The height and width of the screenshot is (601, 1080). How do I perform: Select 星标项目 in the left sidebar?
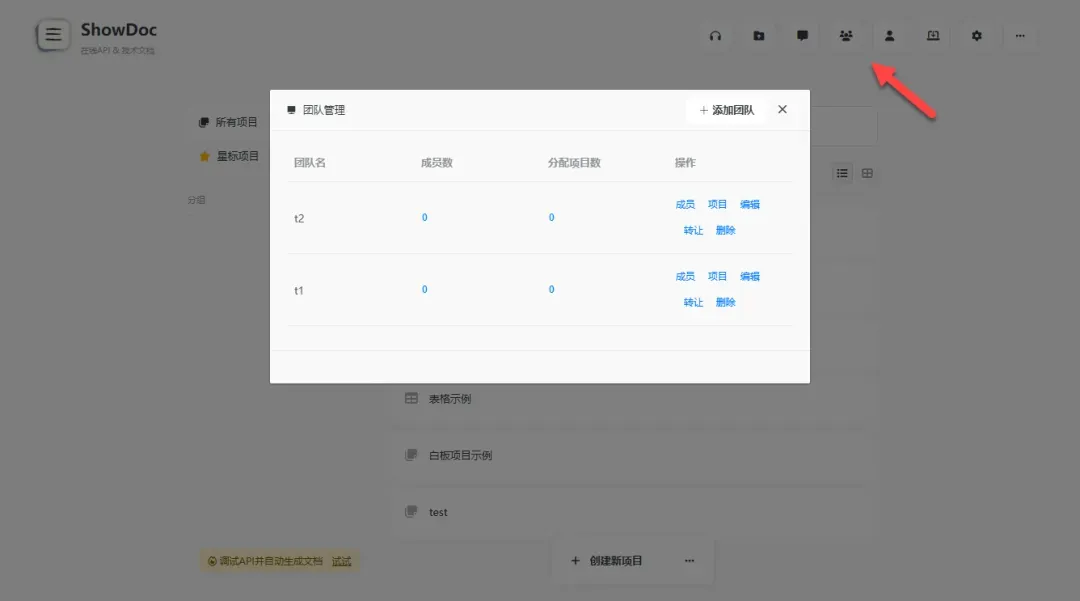coord(229,156)
